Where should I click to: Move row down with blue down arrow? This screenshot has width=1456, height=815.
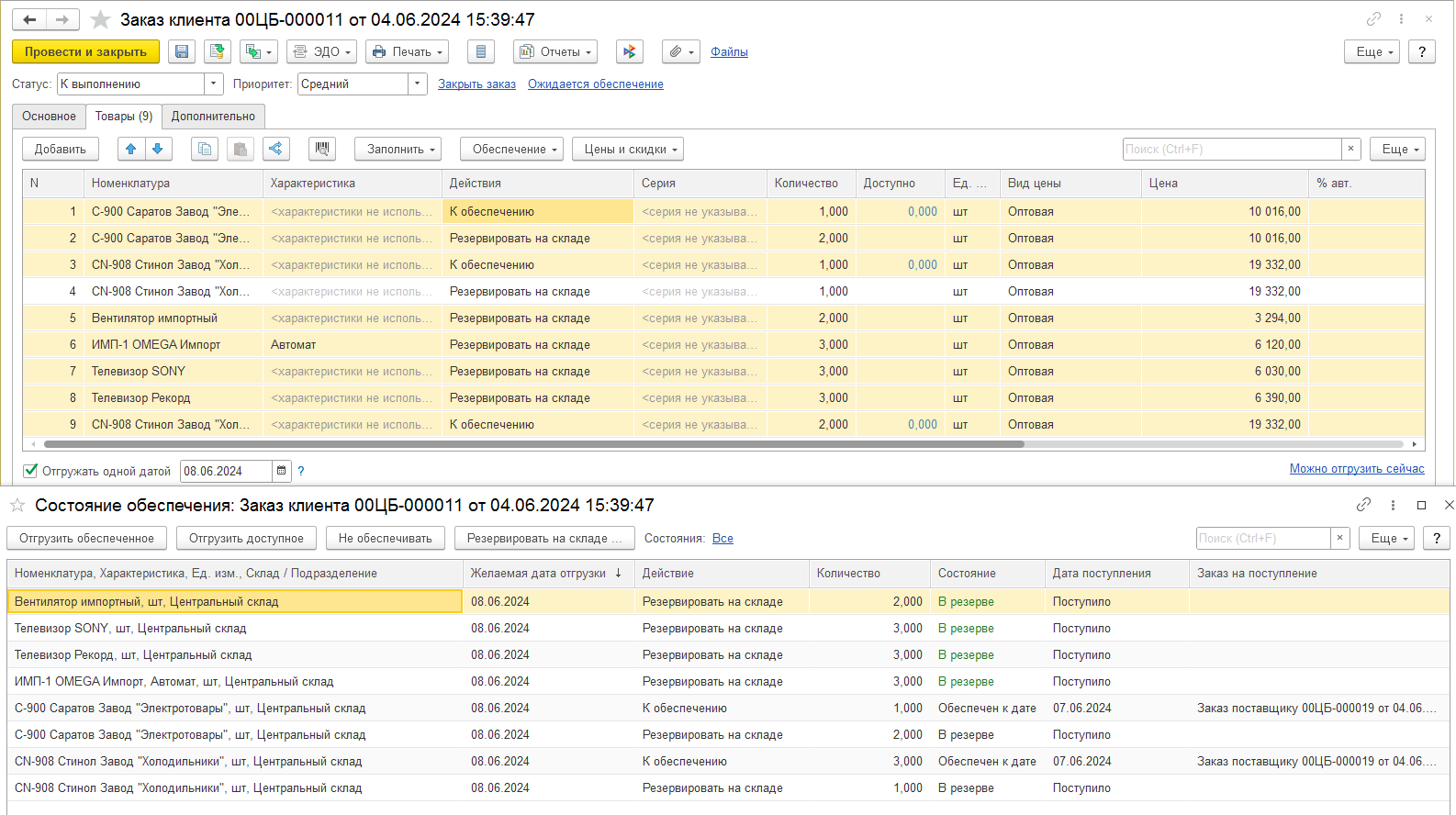pyautogui.click(x=158, y=149)
